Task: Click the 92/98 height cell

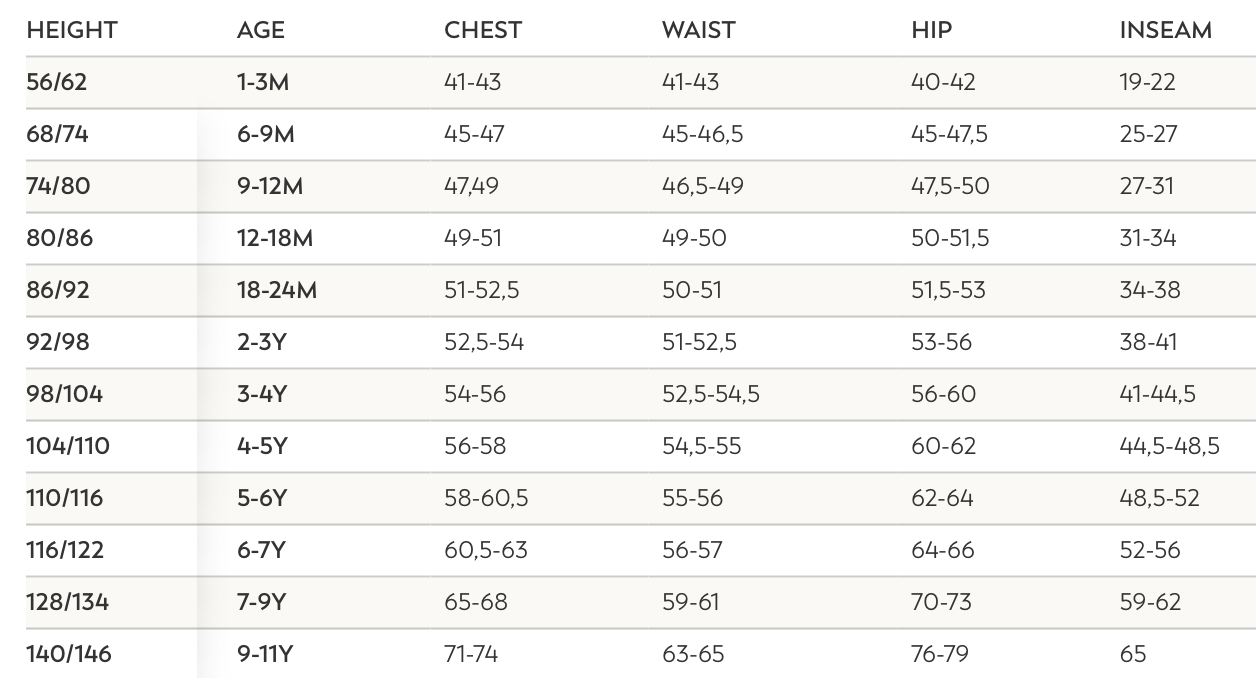Action: click(58, 343)
